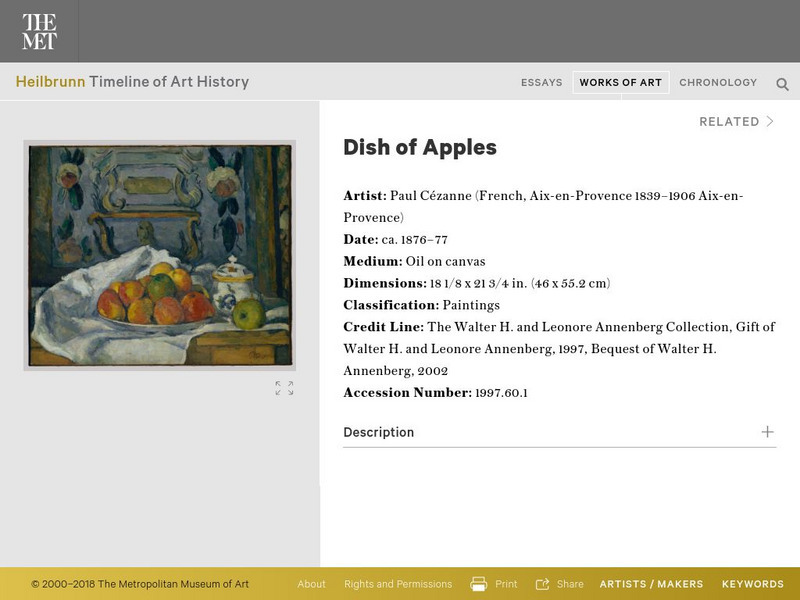The height and width of the screenshot is (600, 800).
Task: Click the printer icon
Action: (479, 584)
